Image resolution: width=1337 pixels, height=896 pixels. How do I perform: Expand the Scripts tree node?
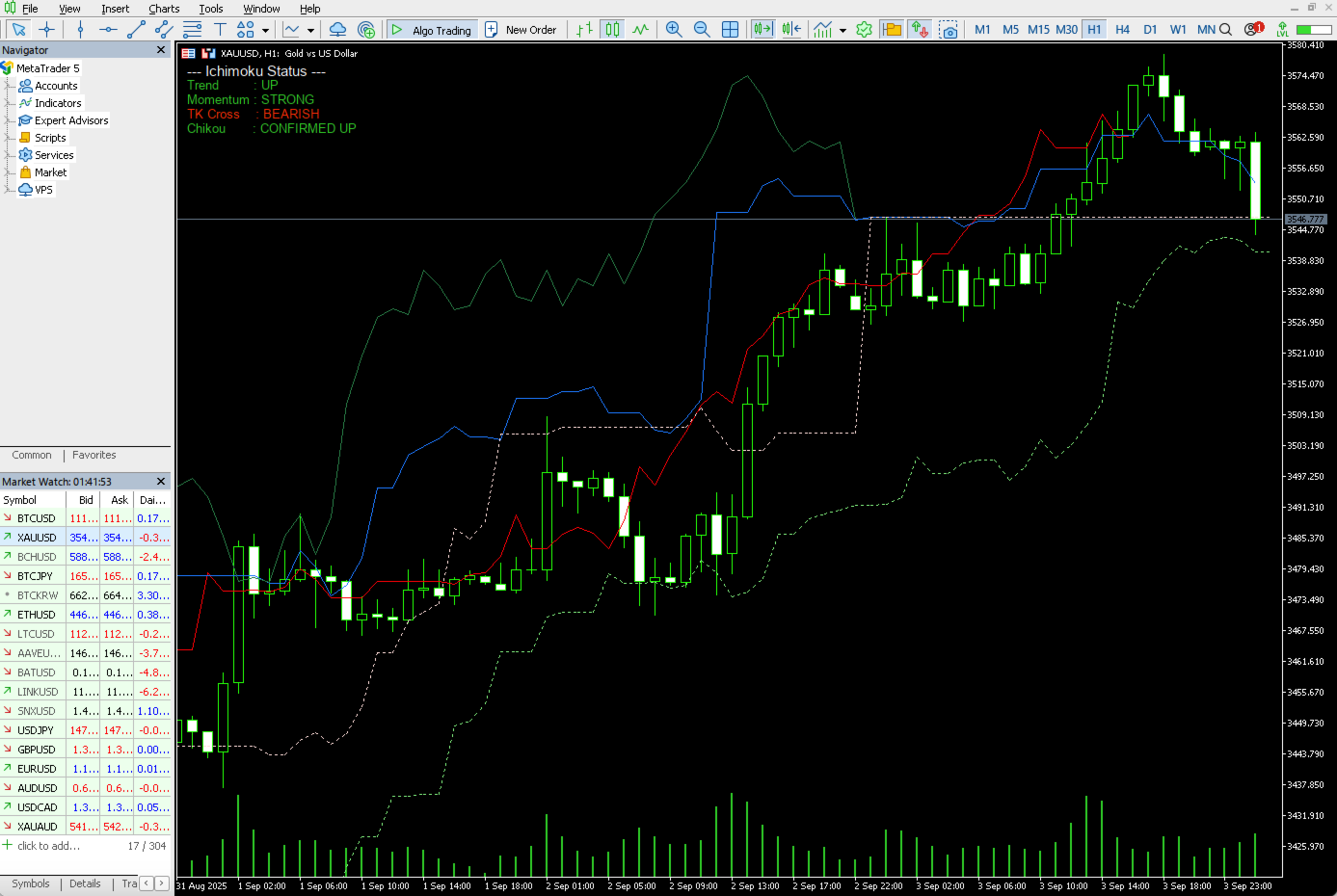point(9,138)
